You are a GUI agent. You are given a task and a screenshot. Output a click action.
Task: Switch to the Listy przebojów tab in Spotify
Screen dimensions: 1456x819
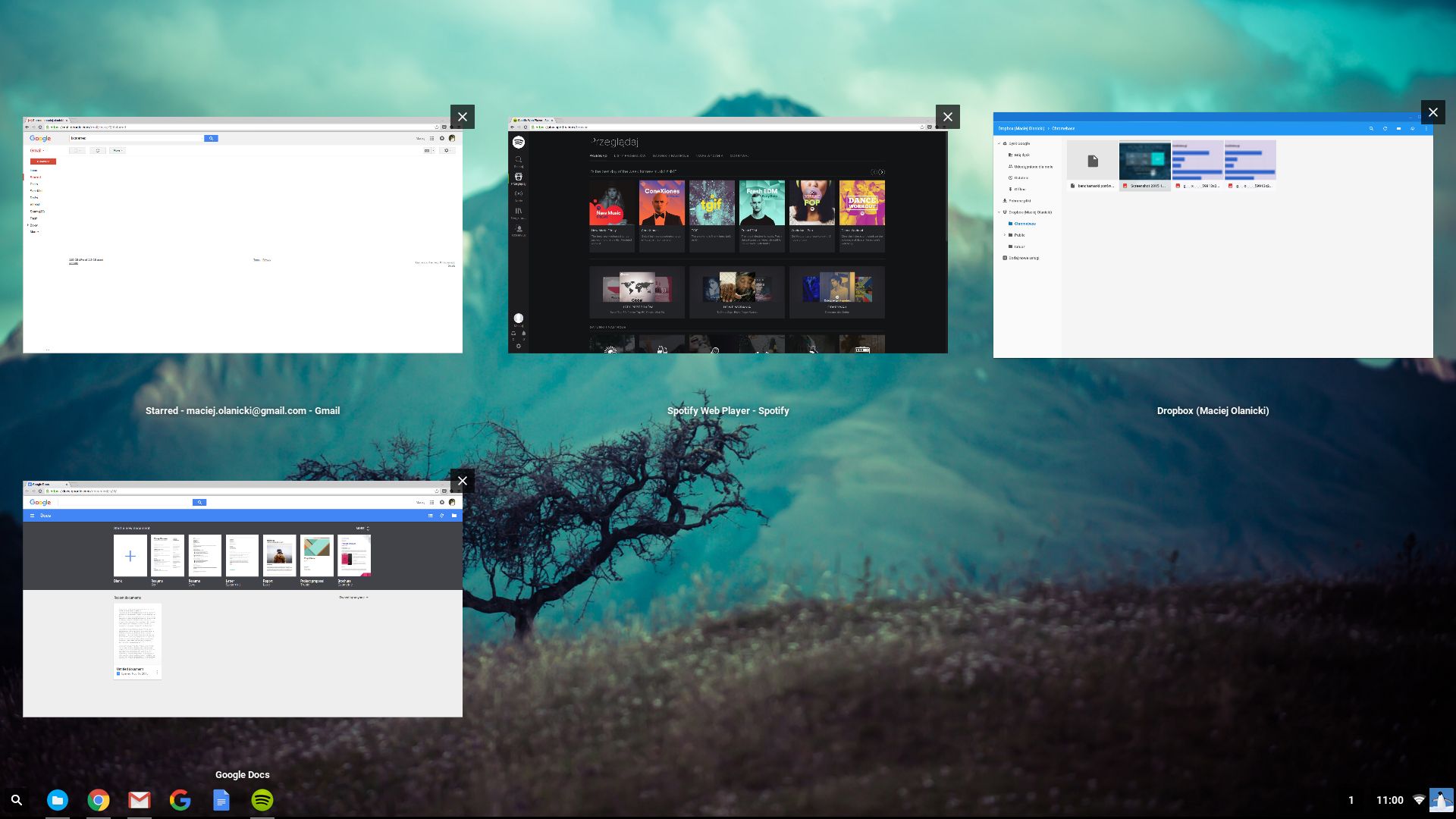click(629, 155)
